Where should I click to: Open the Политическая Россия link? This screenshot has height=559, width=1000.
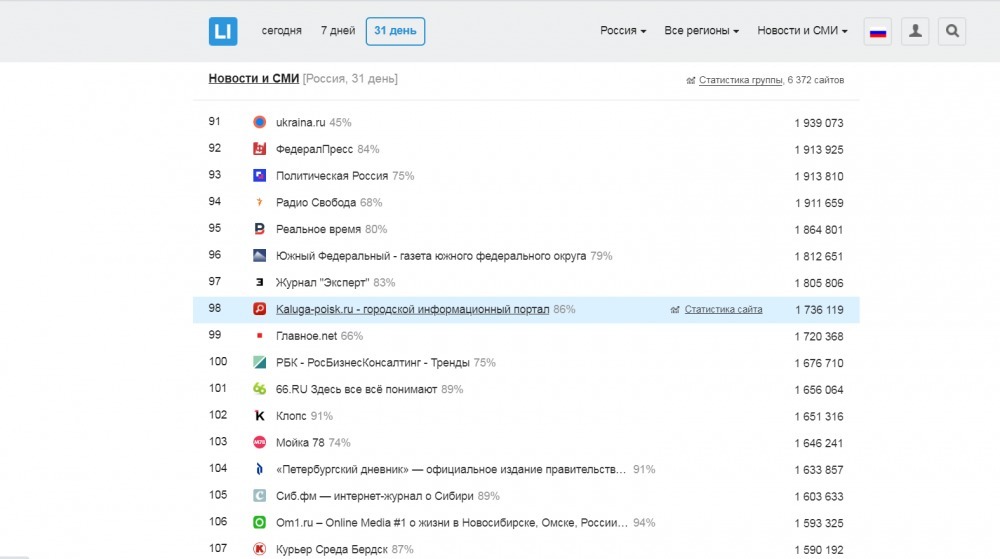332,176
